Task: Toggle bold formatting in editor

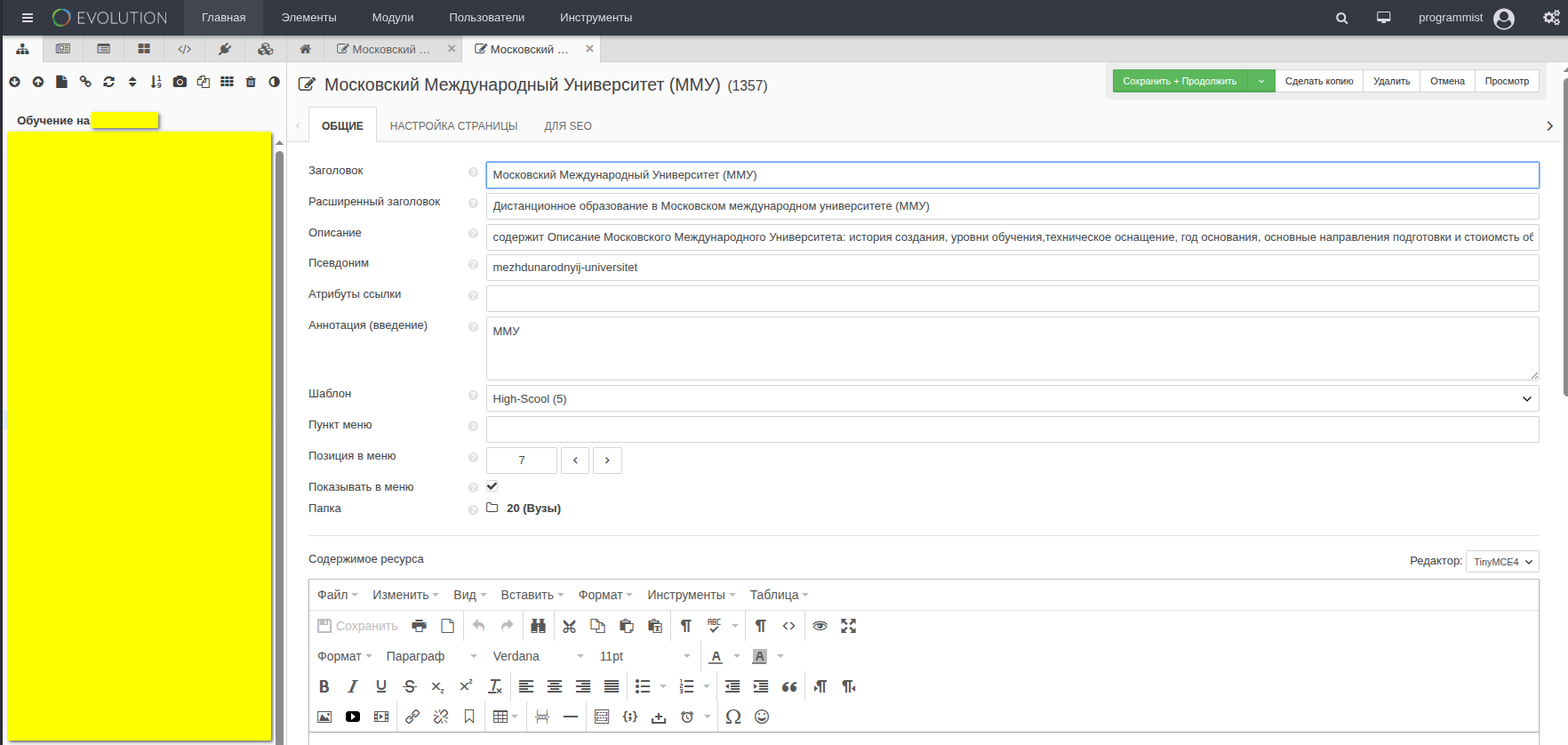Action: pos(324,686)
